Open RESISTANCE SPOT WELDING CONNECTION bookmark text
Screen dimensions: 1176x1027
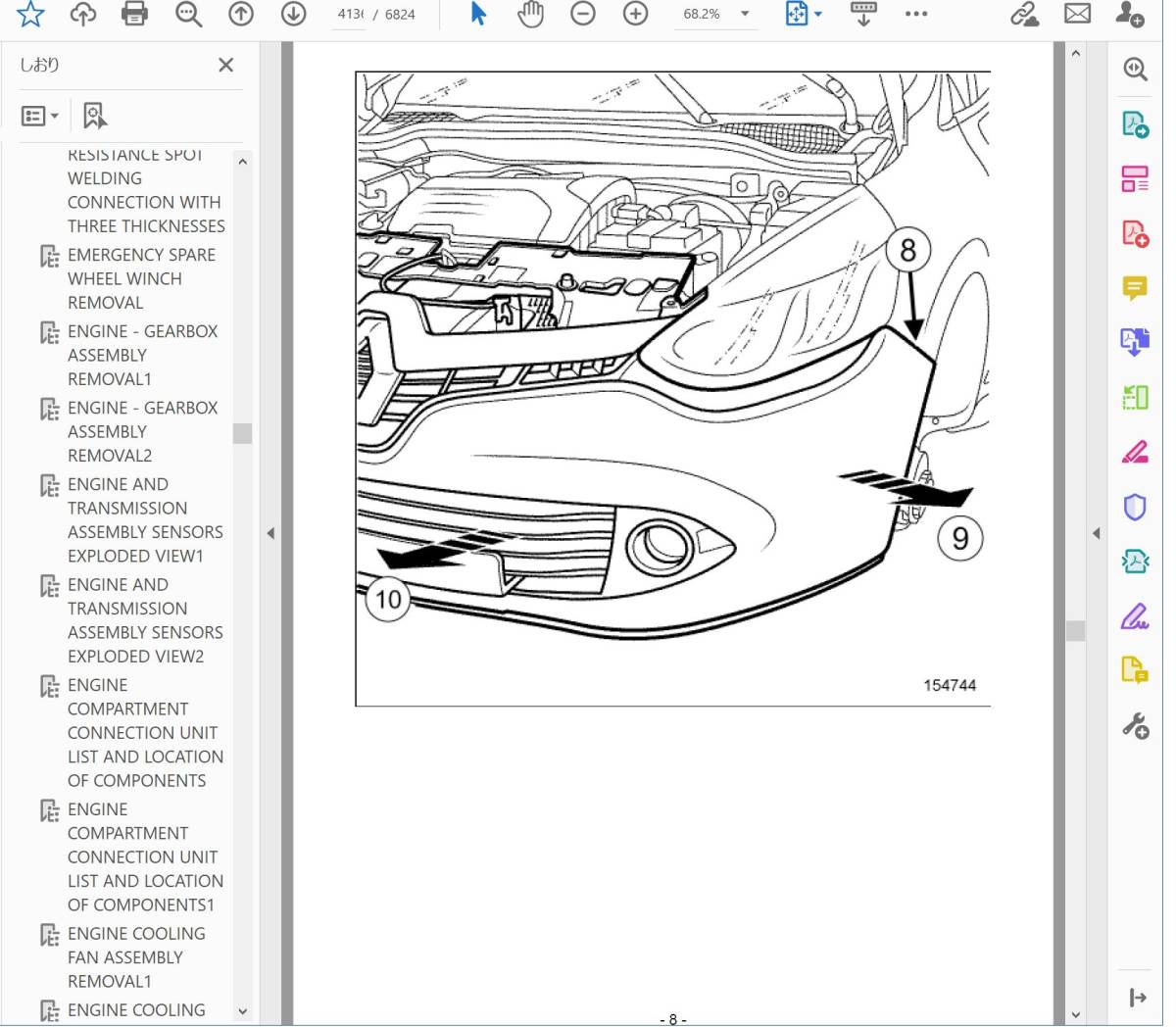pyautogui.click(x=146, y=190)
